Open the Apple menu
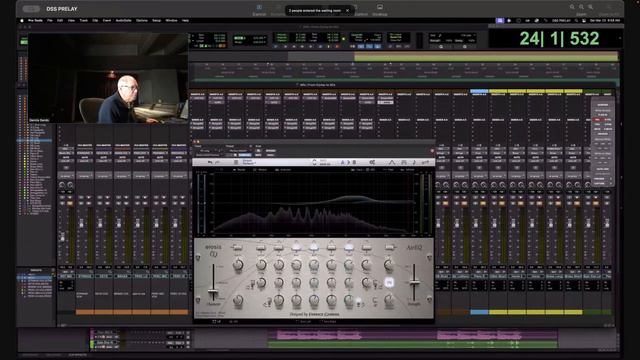Image resolution: width=640 pixels, height=360 pixels. [x=22, y=20]
